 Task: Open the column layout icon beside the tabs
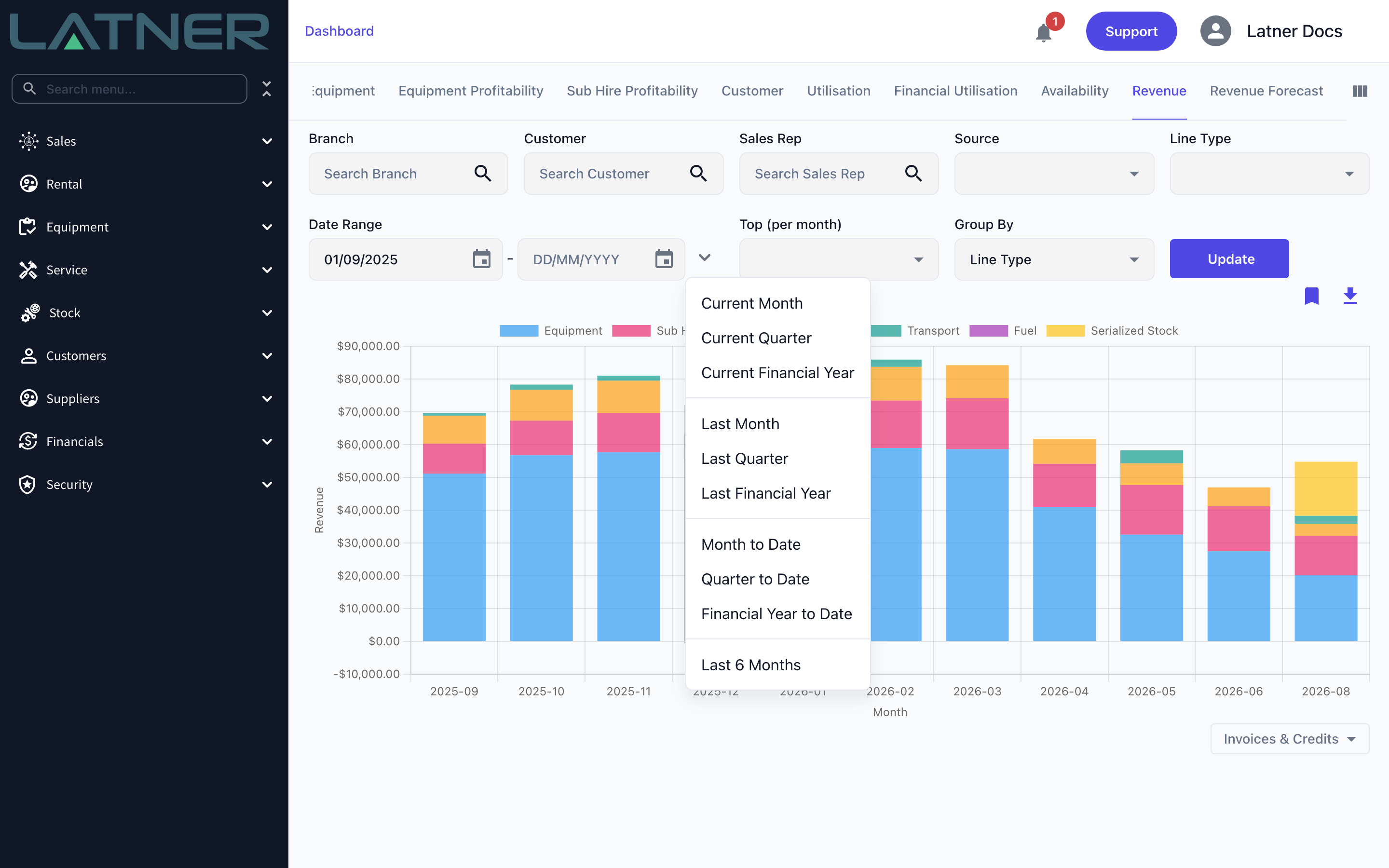tap(1360, 91)
